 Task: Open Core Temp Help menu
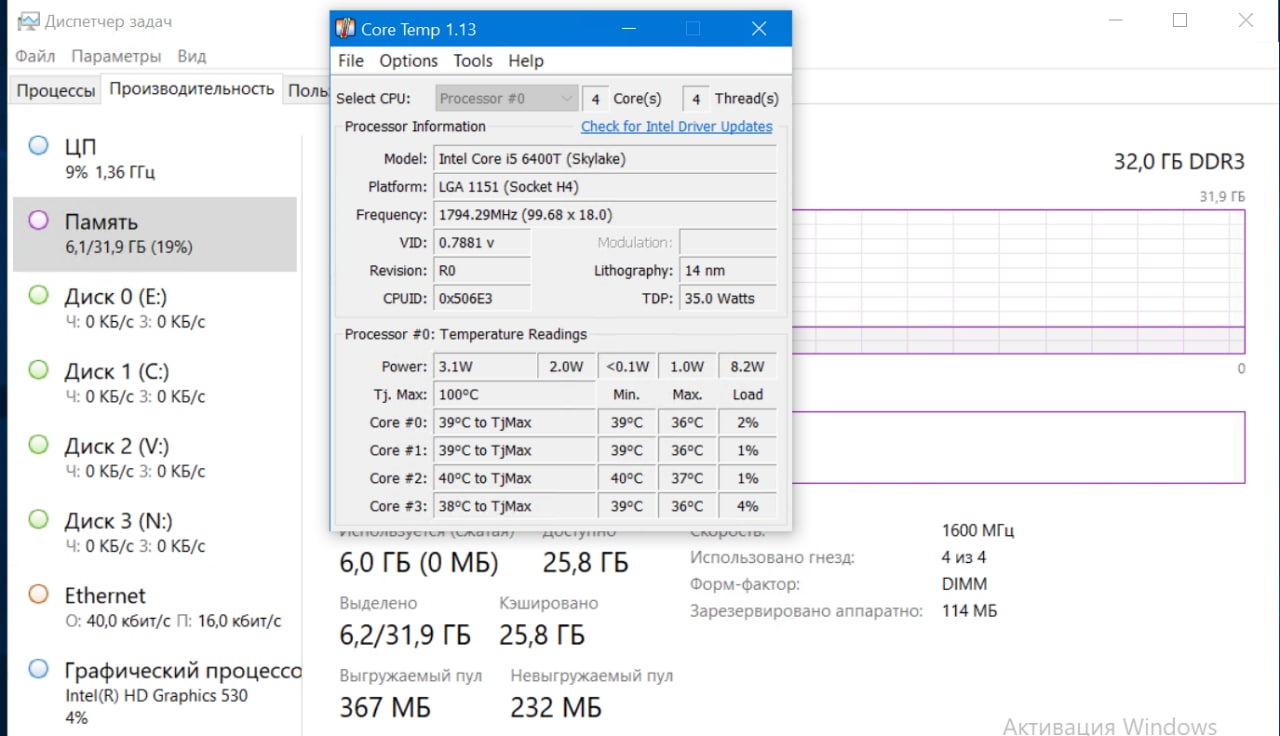(x=526, y=61)
